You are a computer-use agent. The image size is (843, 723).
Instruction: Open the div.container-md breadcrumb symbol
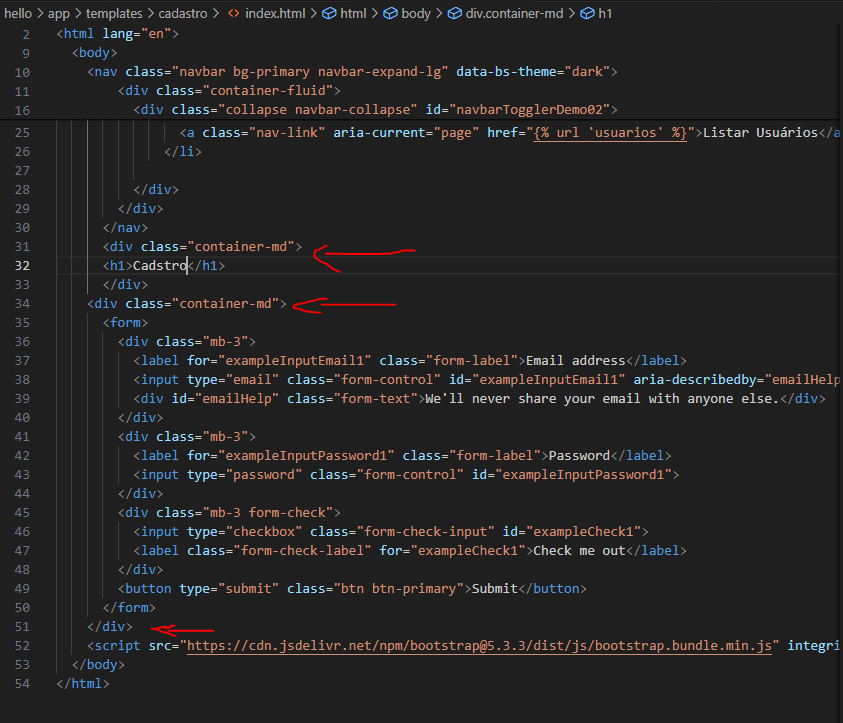tap(520, 14)
